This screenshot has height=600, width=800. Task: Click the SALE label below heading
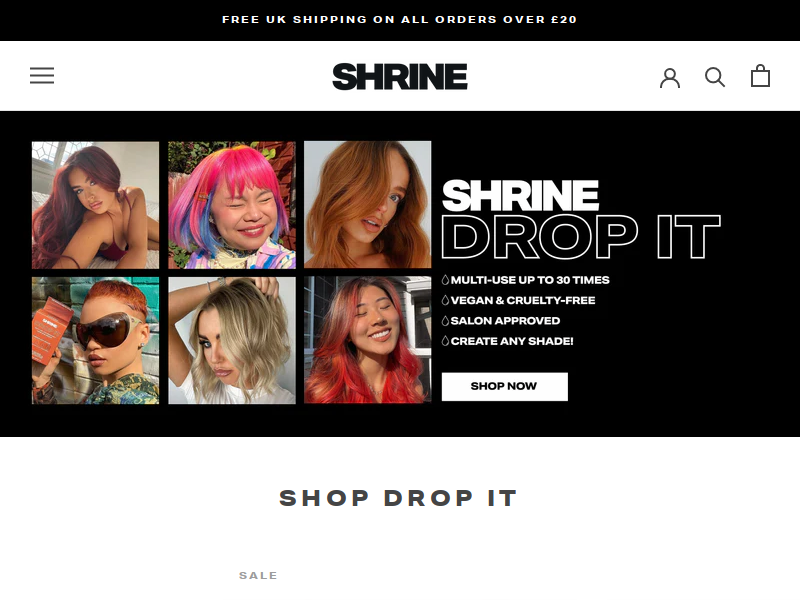click(x=258, y=576)
